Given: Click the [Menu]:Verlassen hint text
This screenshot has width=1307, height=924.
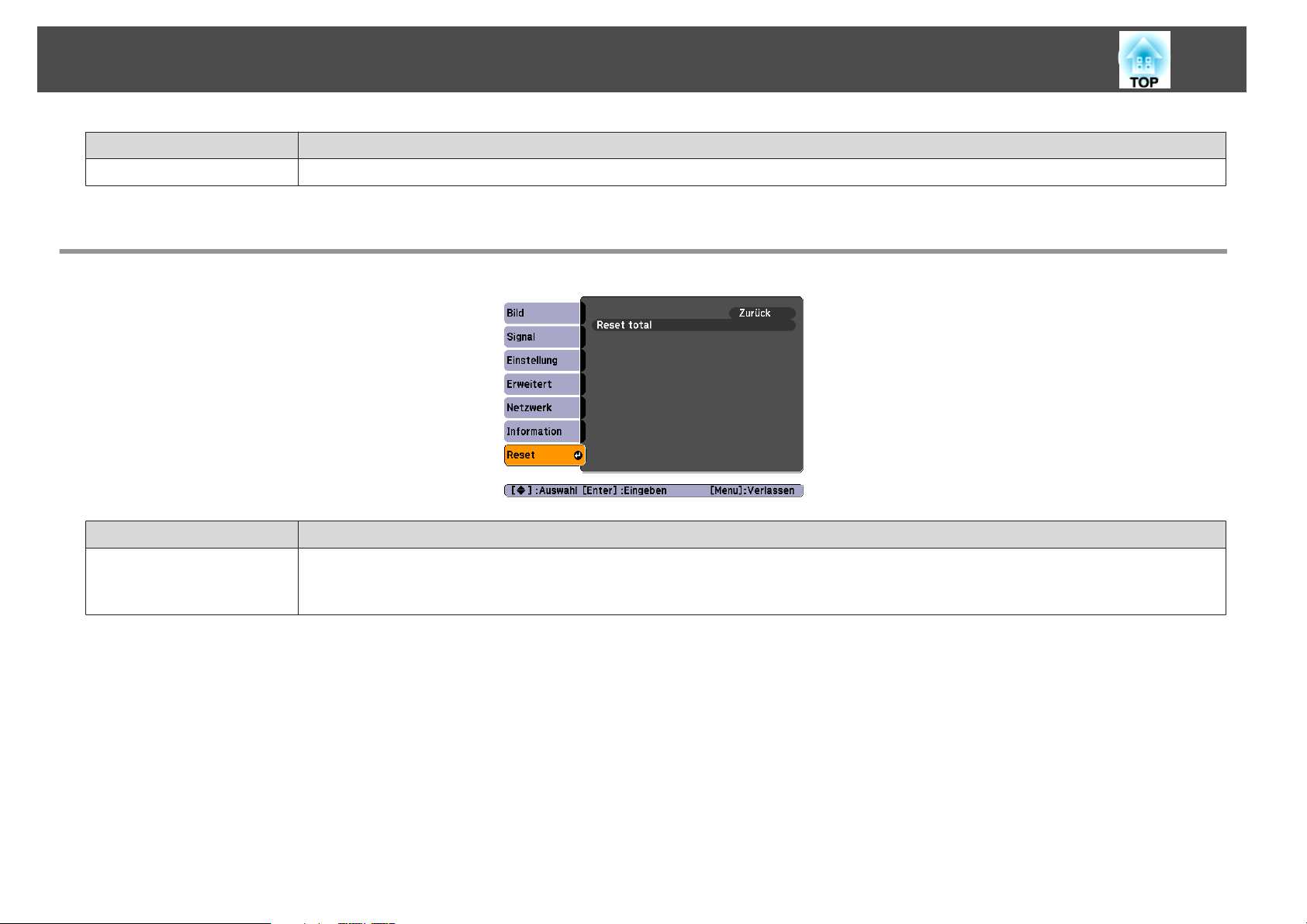Looking at the screenshot, I should pos(752,491).
